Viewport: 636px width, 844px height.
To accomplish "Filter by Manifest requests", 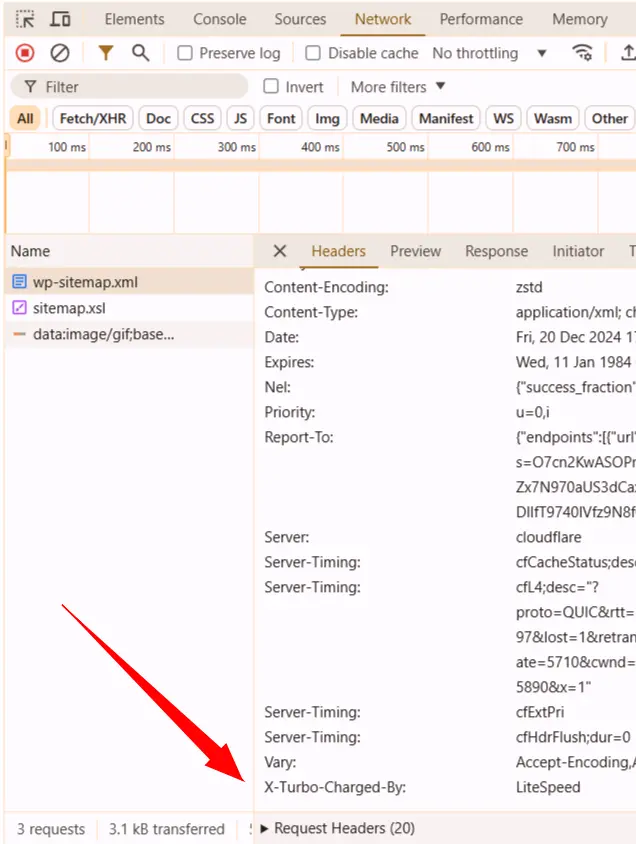I will click(446, 118).
